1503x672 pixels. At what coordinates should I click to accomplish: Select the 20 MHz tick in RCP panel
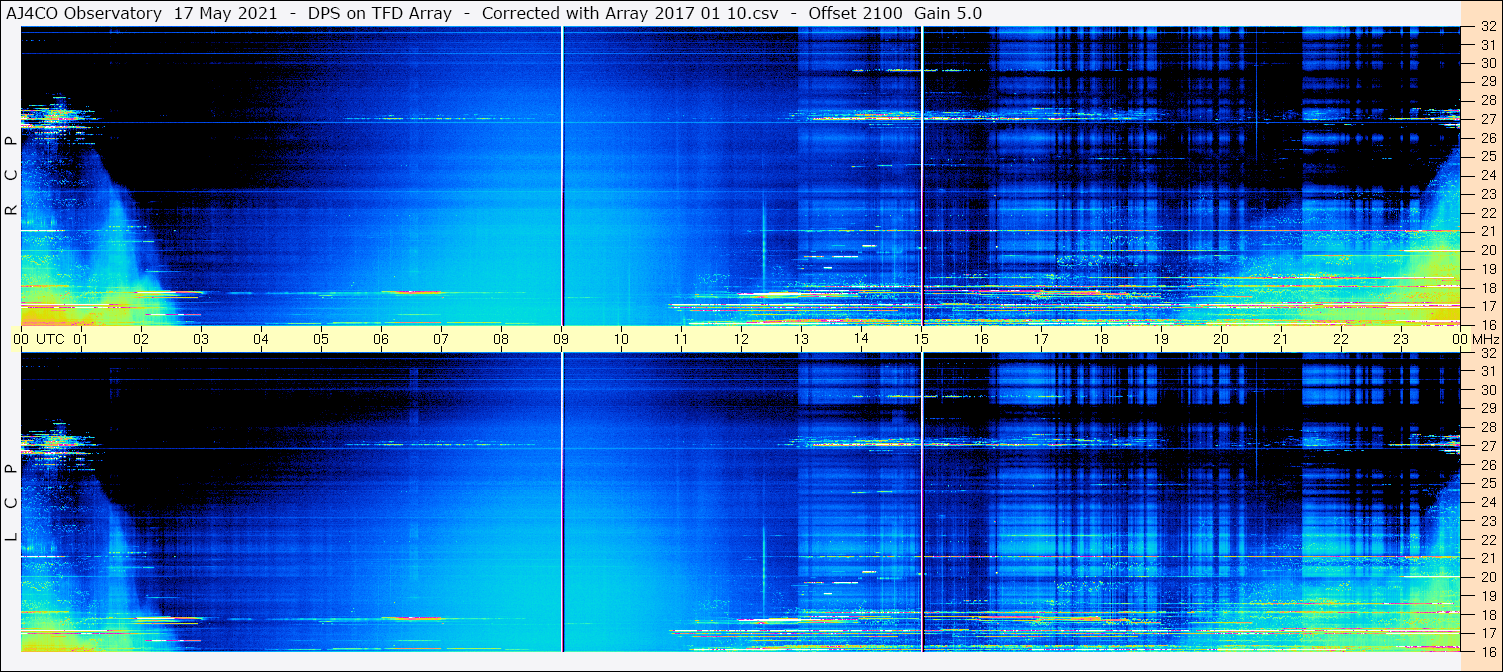[x=1486, y=250]
